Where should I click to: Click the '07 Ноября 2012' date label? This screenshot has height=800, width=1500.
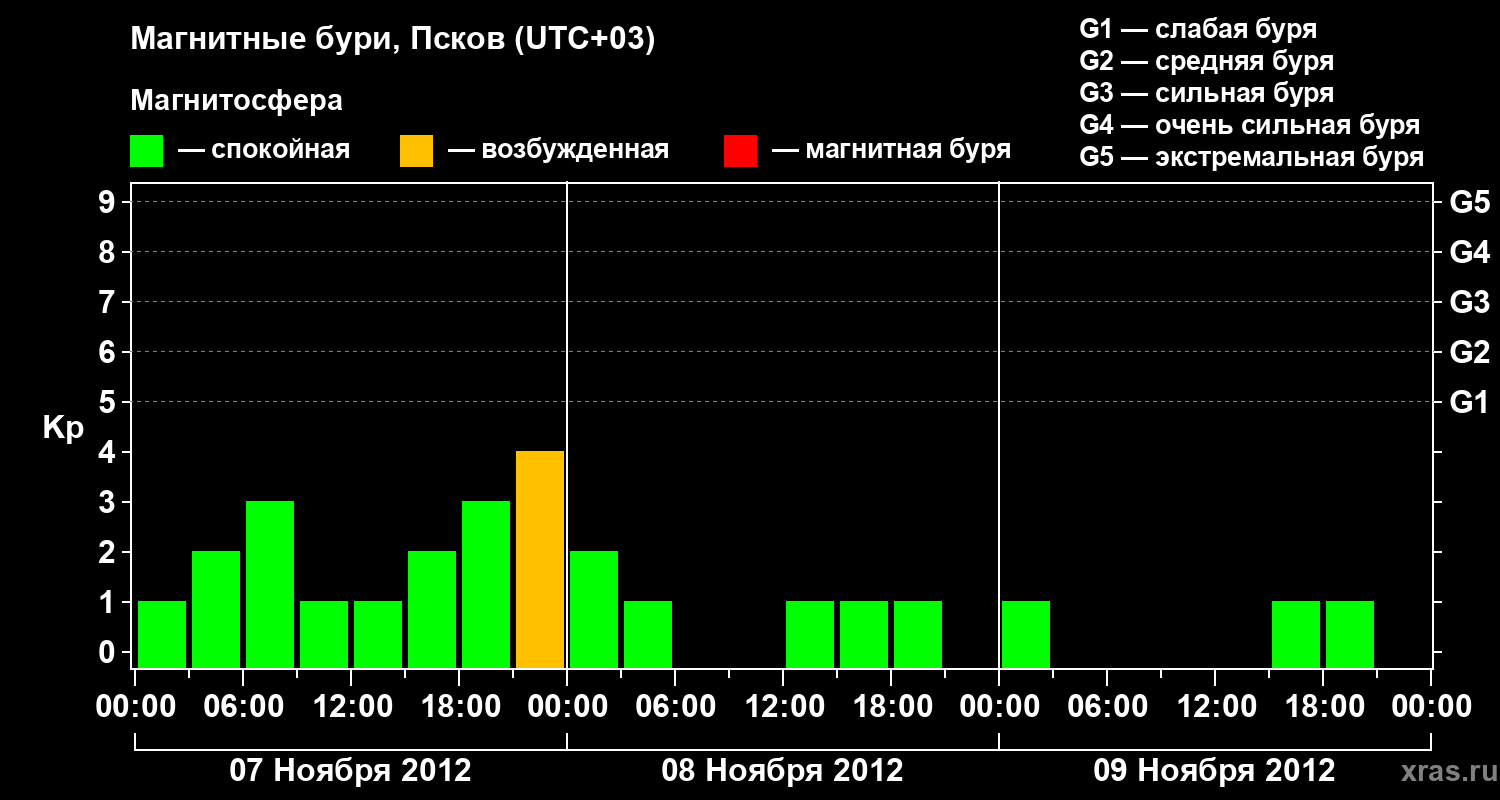coord(350,771)
